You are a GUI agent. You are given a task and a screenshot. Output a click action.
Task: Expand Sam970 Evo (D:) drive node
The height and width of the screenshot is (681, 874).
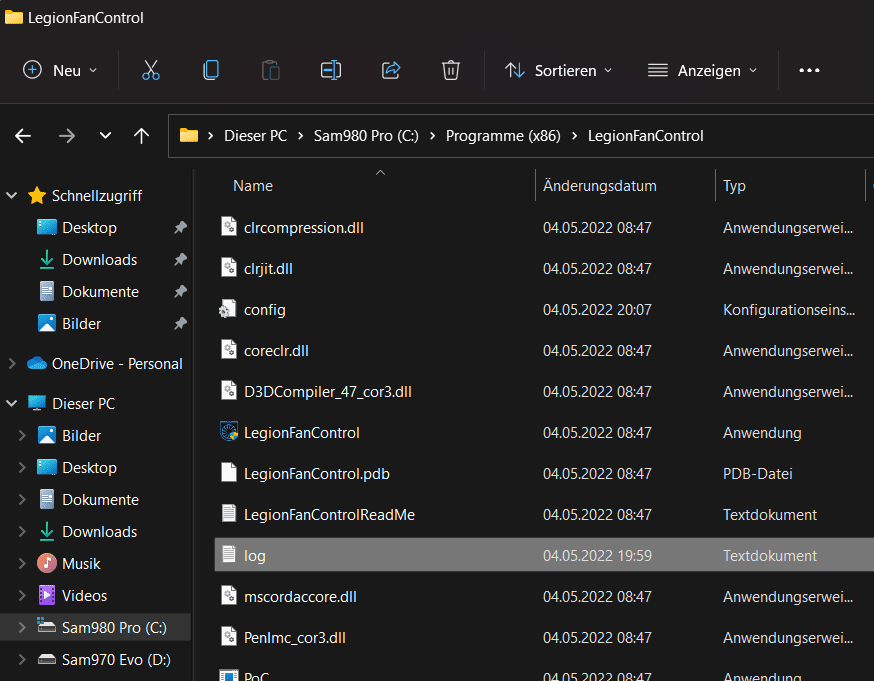(x=21, y=660)
